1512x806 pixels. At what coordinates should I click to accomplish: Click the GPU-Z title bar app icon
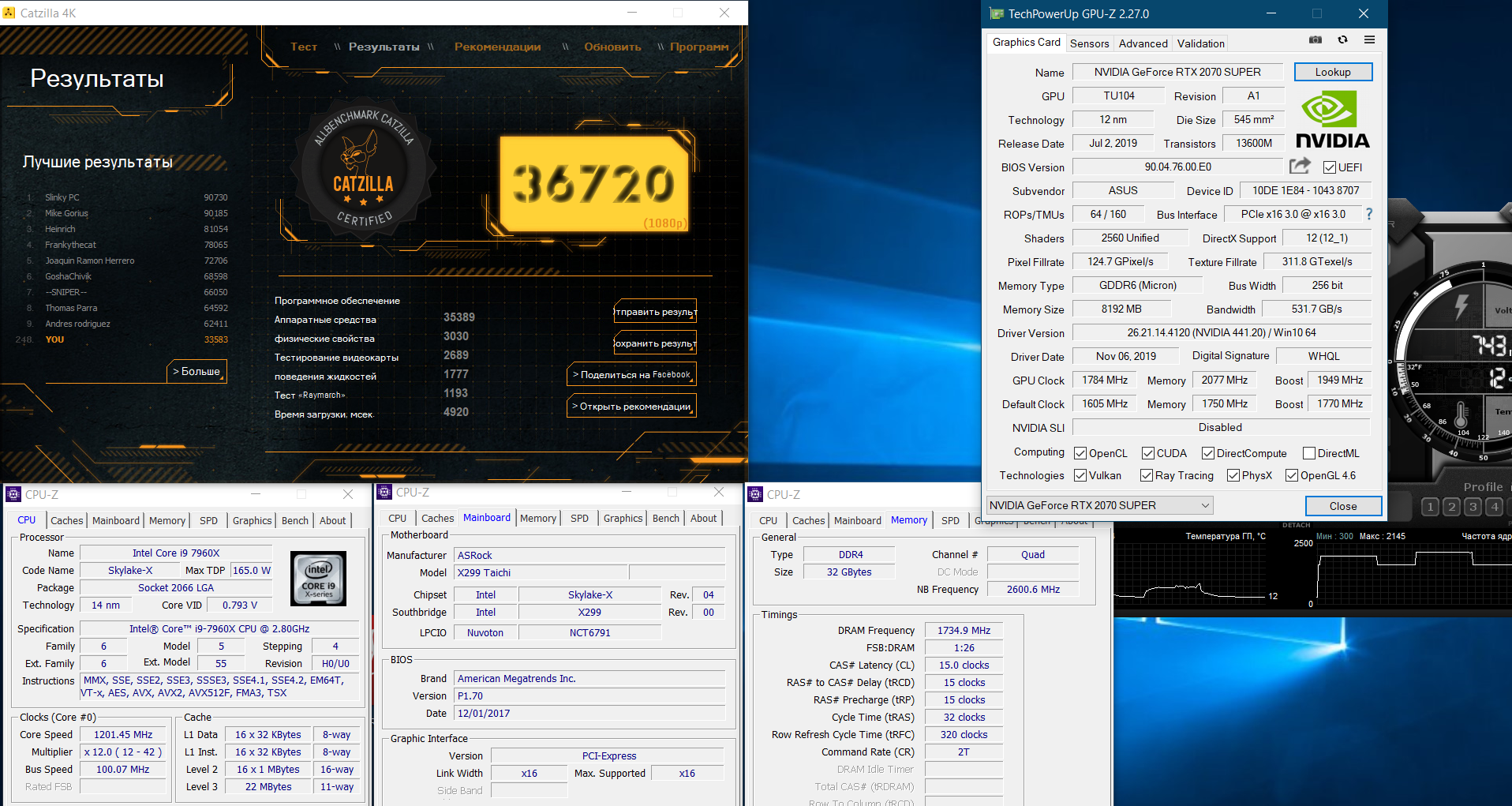(x=997, y=13)
